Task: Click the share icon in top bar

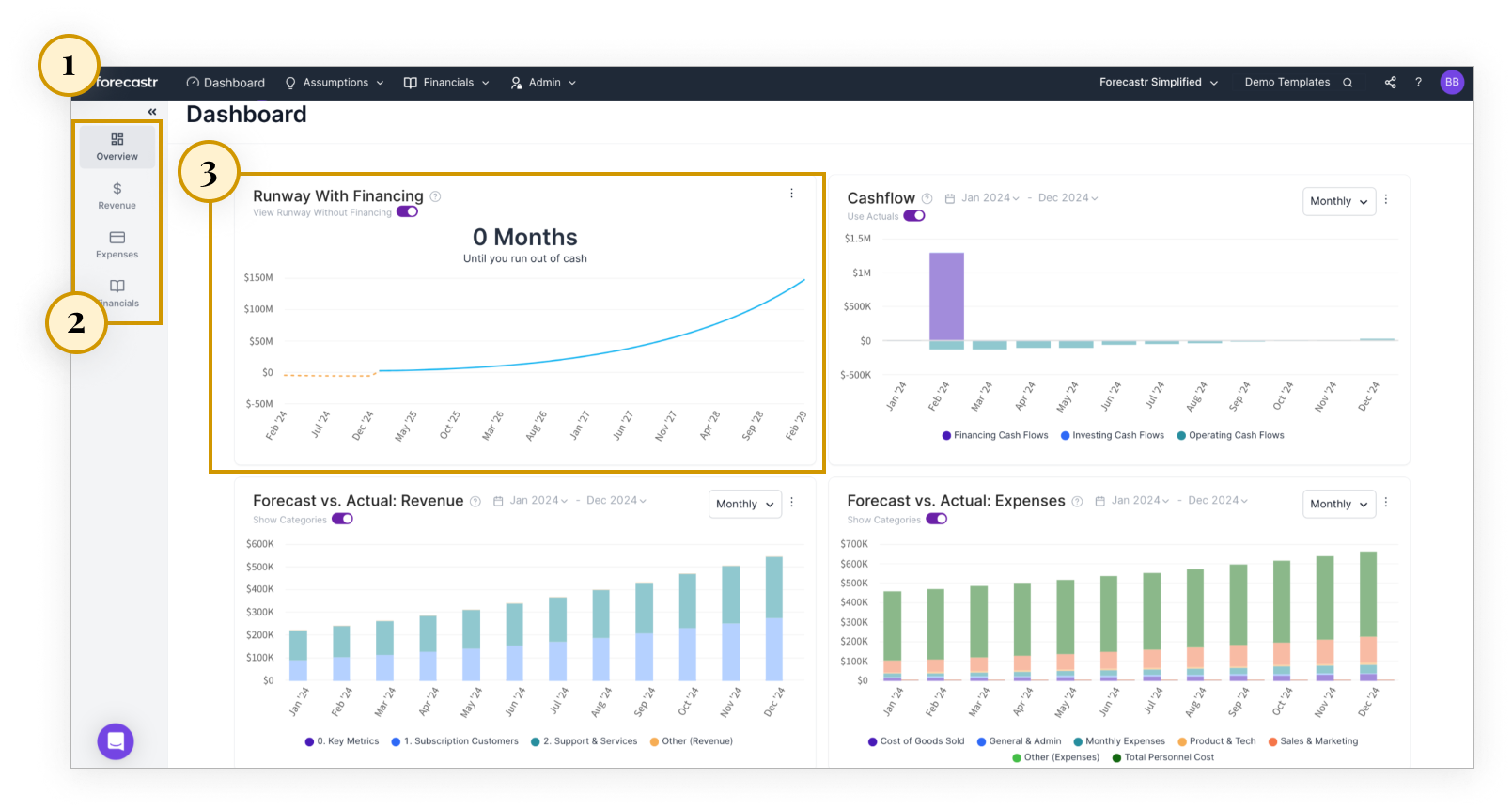Action: pyautogui.click(x=1391, y=83)
